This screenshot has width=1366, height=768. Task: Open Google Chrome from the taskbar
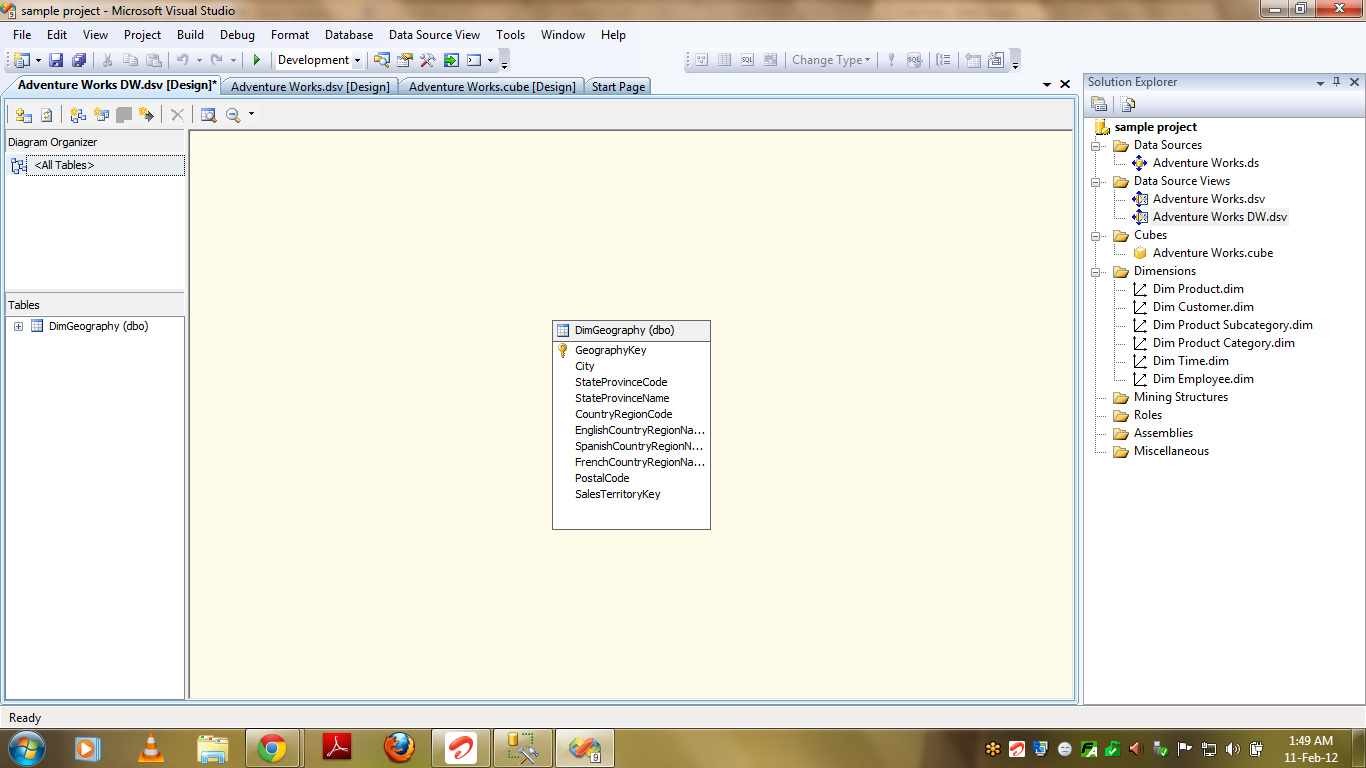[272, 748]
